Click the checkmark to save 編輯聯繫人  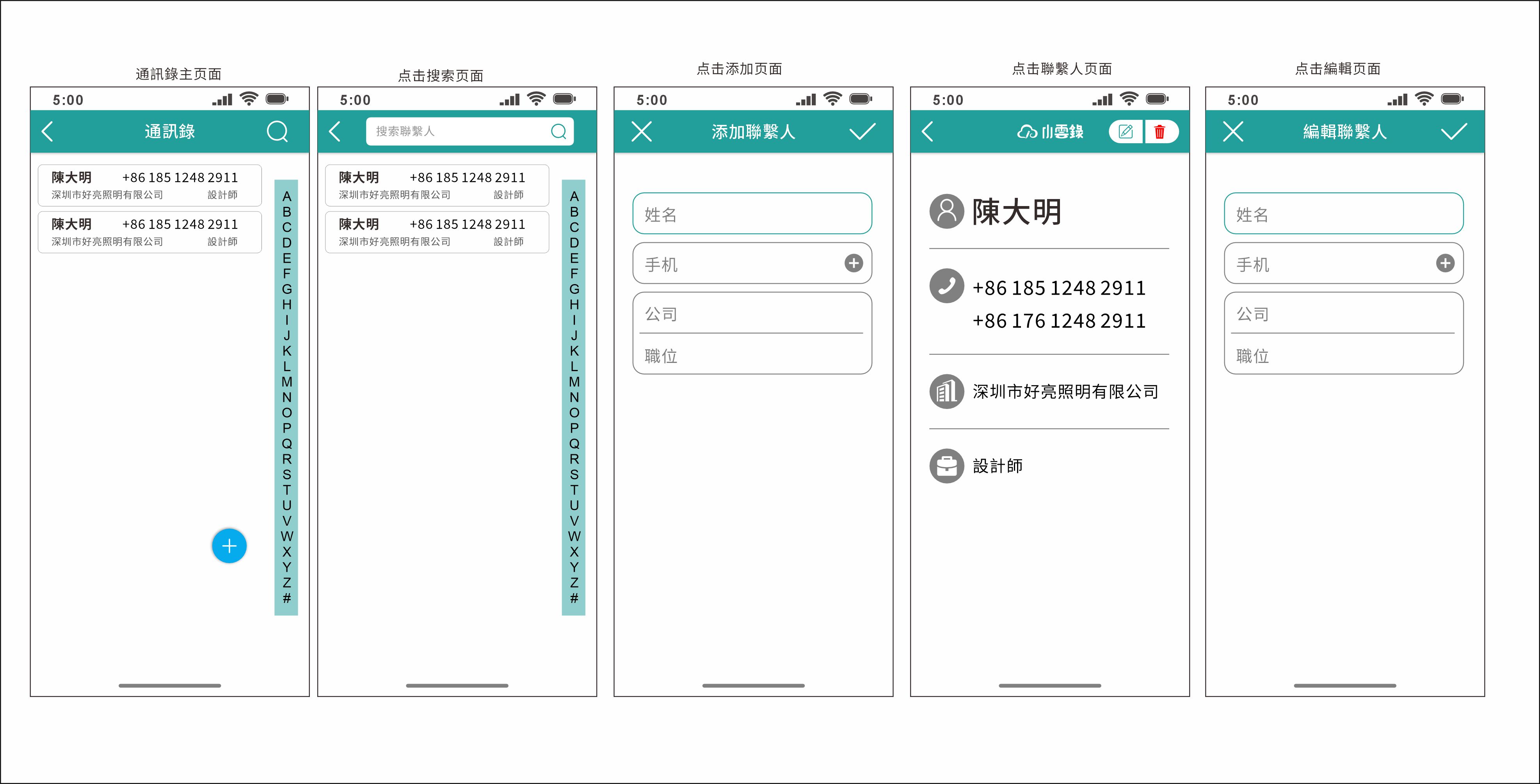[1454, 132]
